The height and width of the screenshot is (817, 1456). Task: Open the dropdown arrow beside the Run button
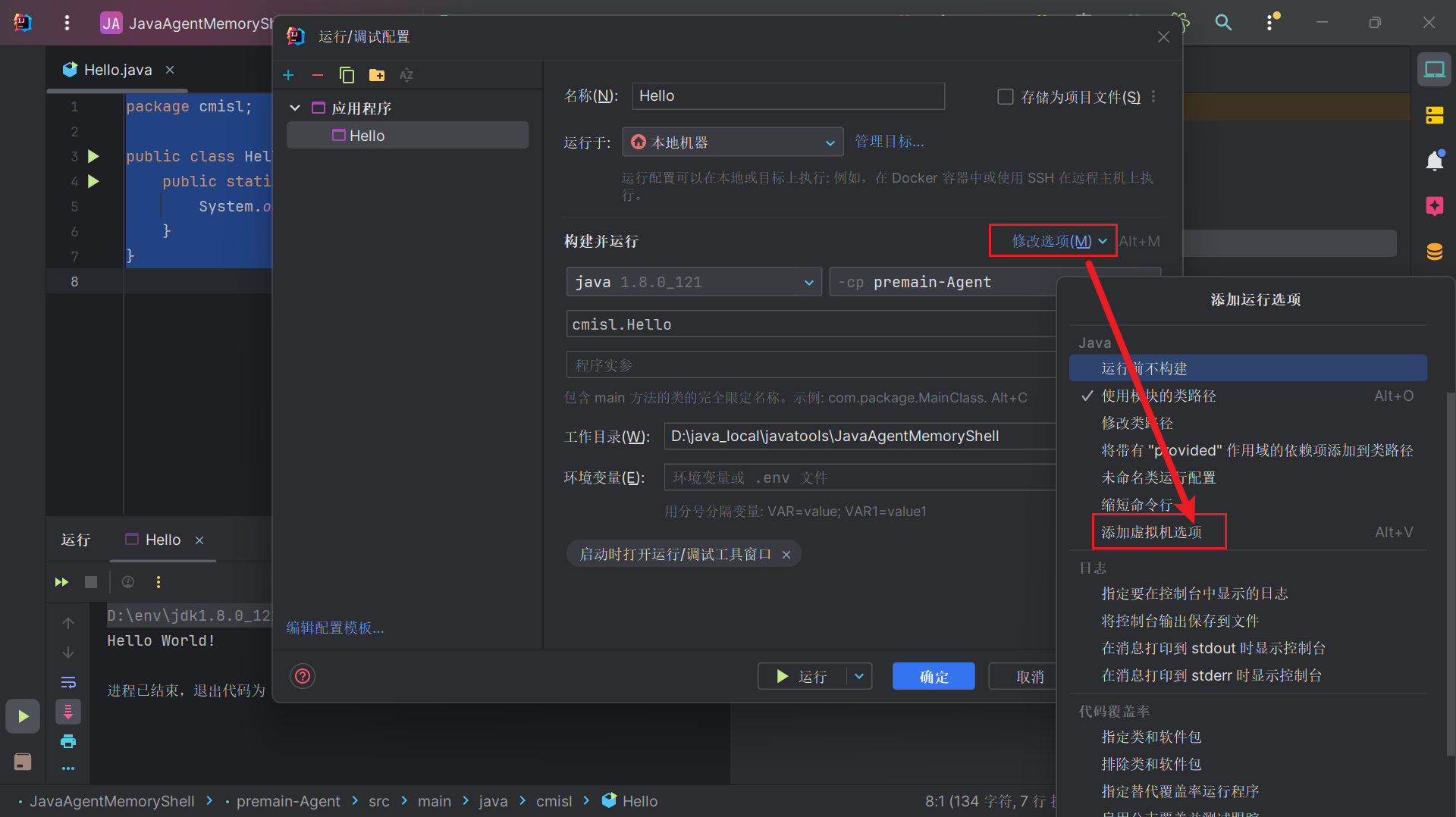859,676
